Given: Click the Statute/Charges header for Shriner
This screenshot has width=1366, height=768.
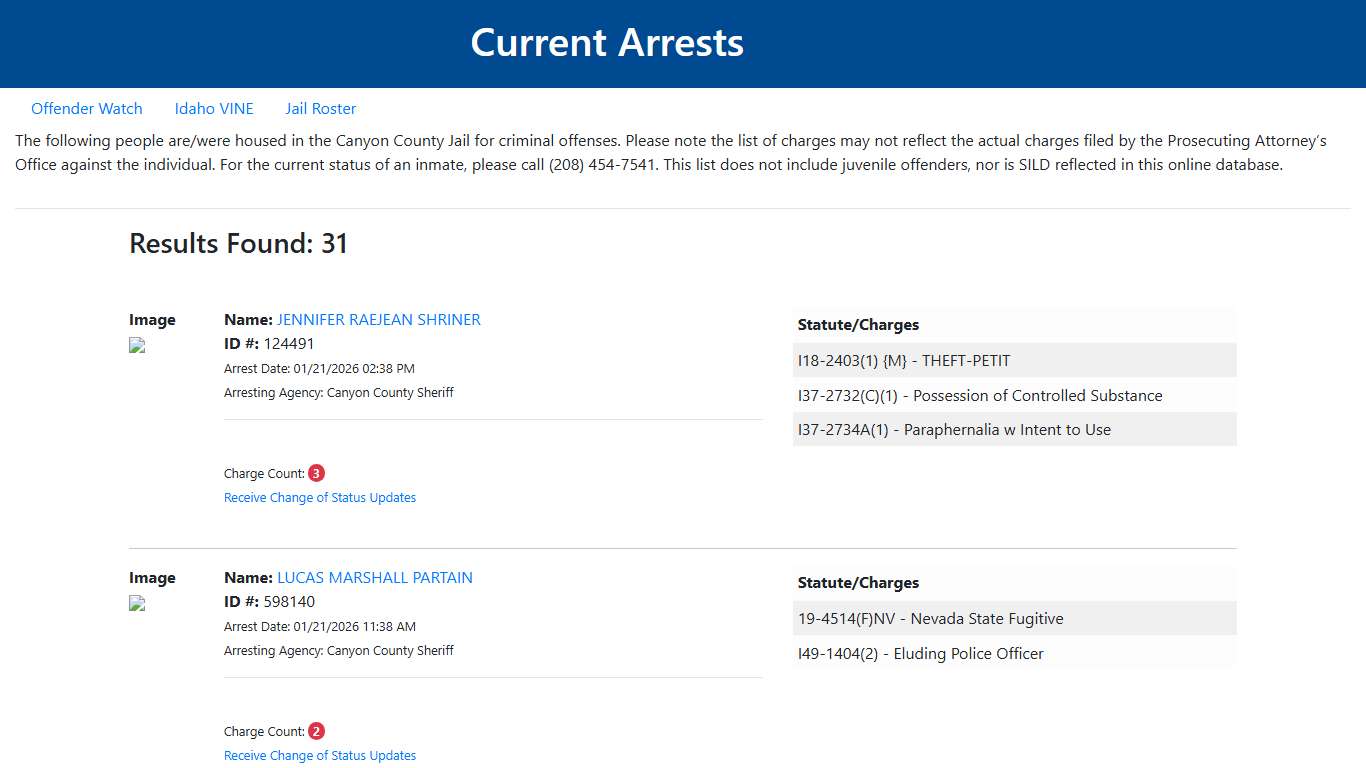Looking at the screenshot, I should coord(858,324).
